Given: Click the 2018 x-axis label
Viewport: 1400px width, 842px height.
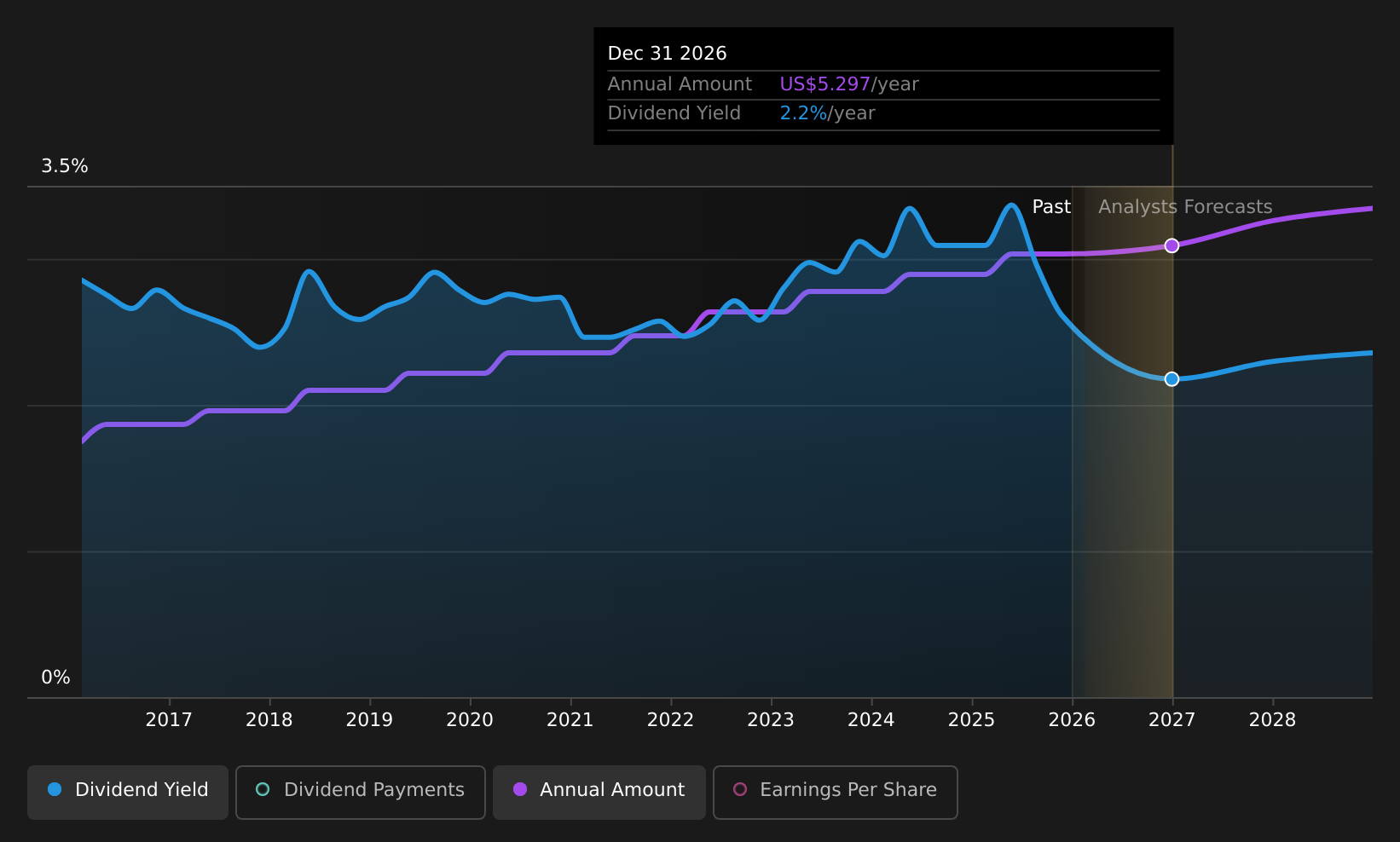Looking at the screenshot, I should 269,720.
